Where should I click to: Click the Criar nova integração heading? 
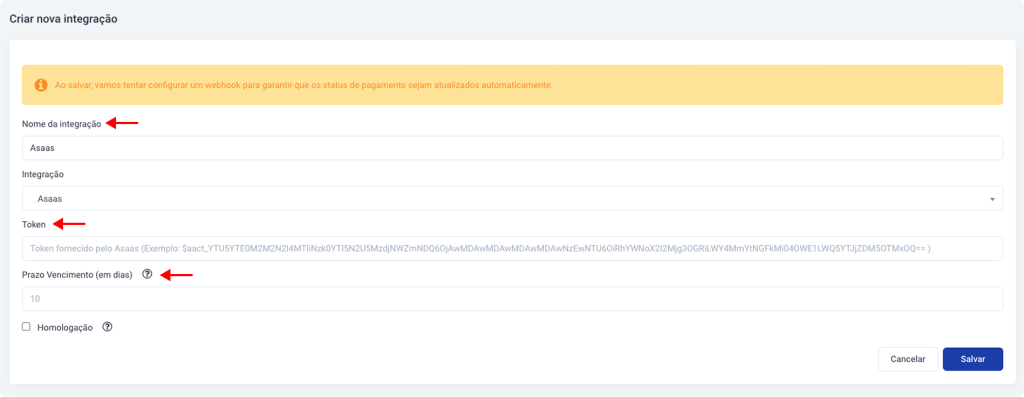click(63, 19)
